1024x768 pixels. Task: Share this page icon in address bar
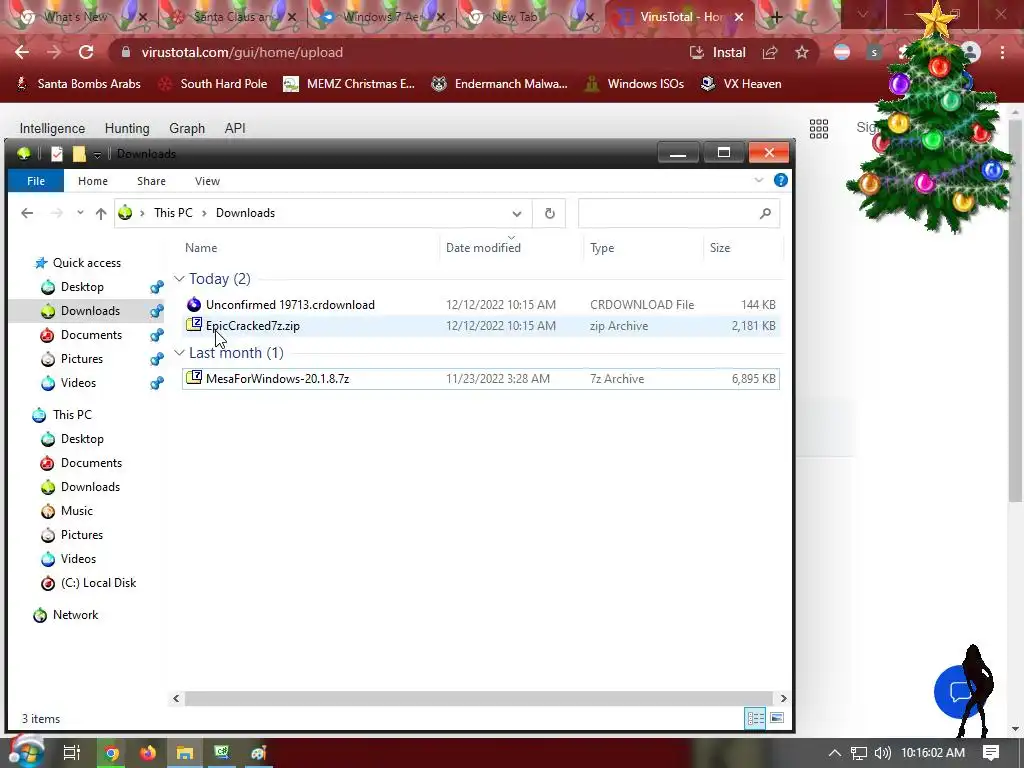pyautogui.click(x=770, y=52)
